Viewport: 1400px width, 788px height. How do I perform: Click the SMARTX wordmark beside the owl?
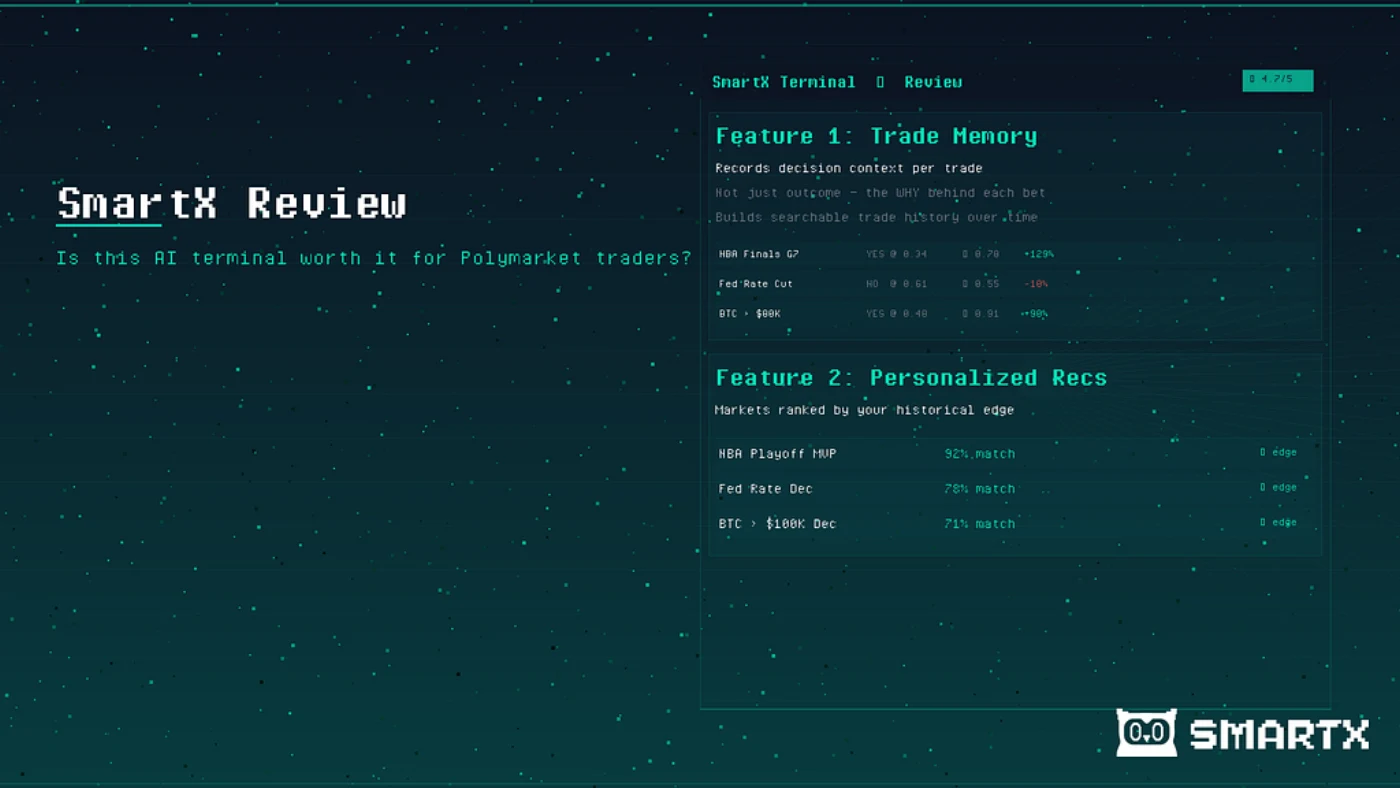click(x=1279, y=736)
